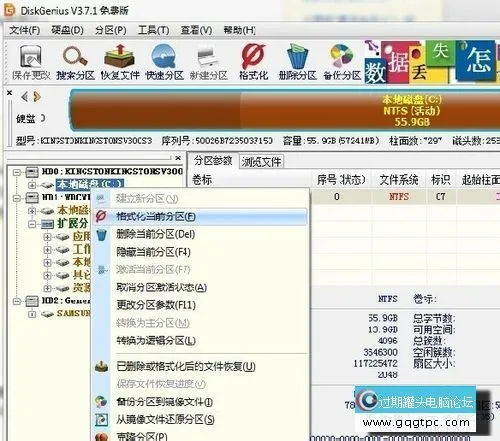
Task: Choose 更改分区参数(F11) menu entry
Action: click(200, 305)
